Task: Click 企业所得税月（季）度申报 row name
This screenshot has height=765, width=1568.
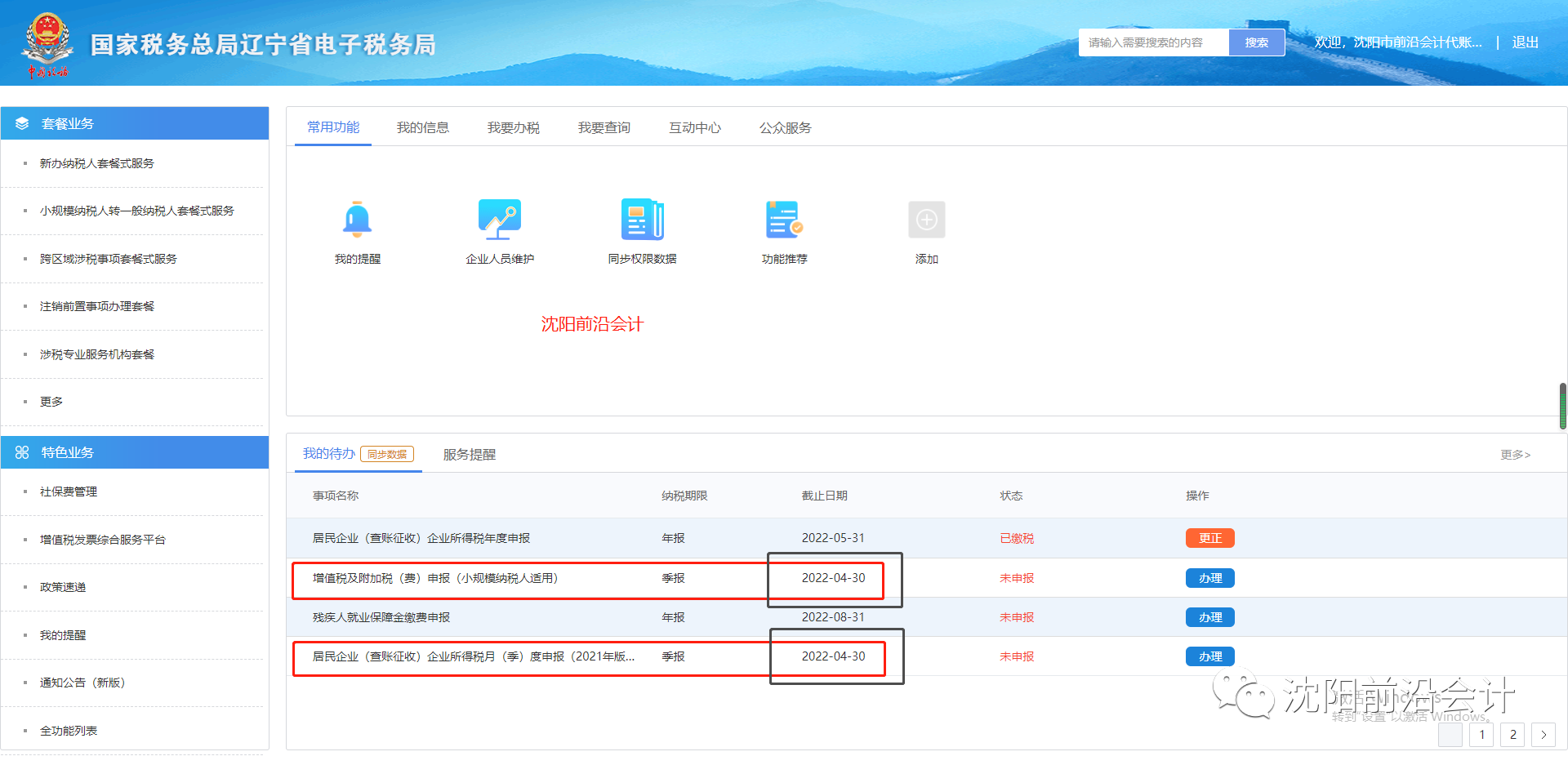Action: click(x=474, y=656)
